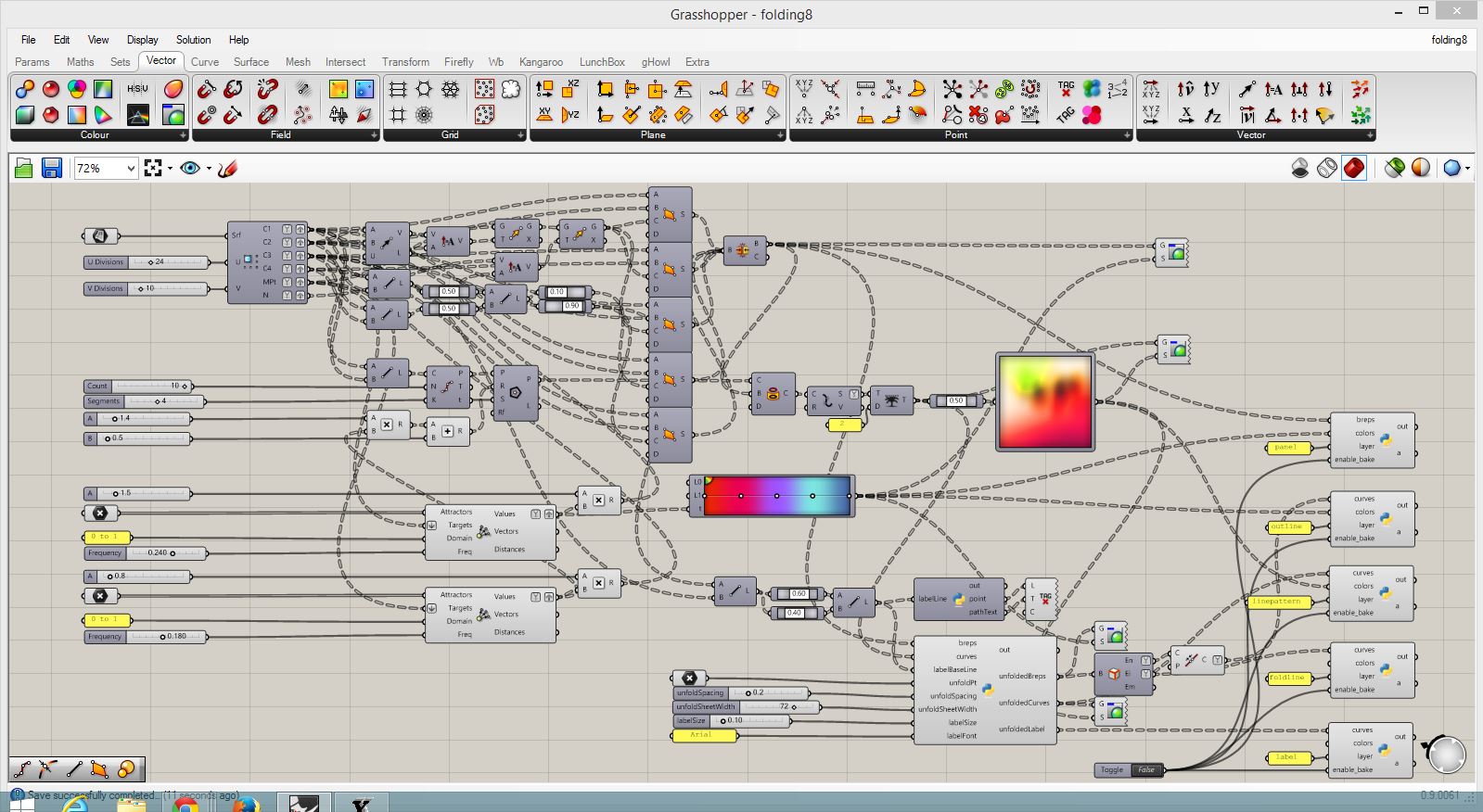
Task: Click the yellow 'foldline' panel
Action: pyautogui.click(x=1287, y=678)
